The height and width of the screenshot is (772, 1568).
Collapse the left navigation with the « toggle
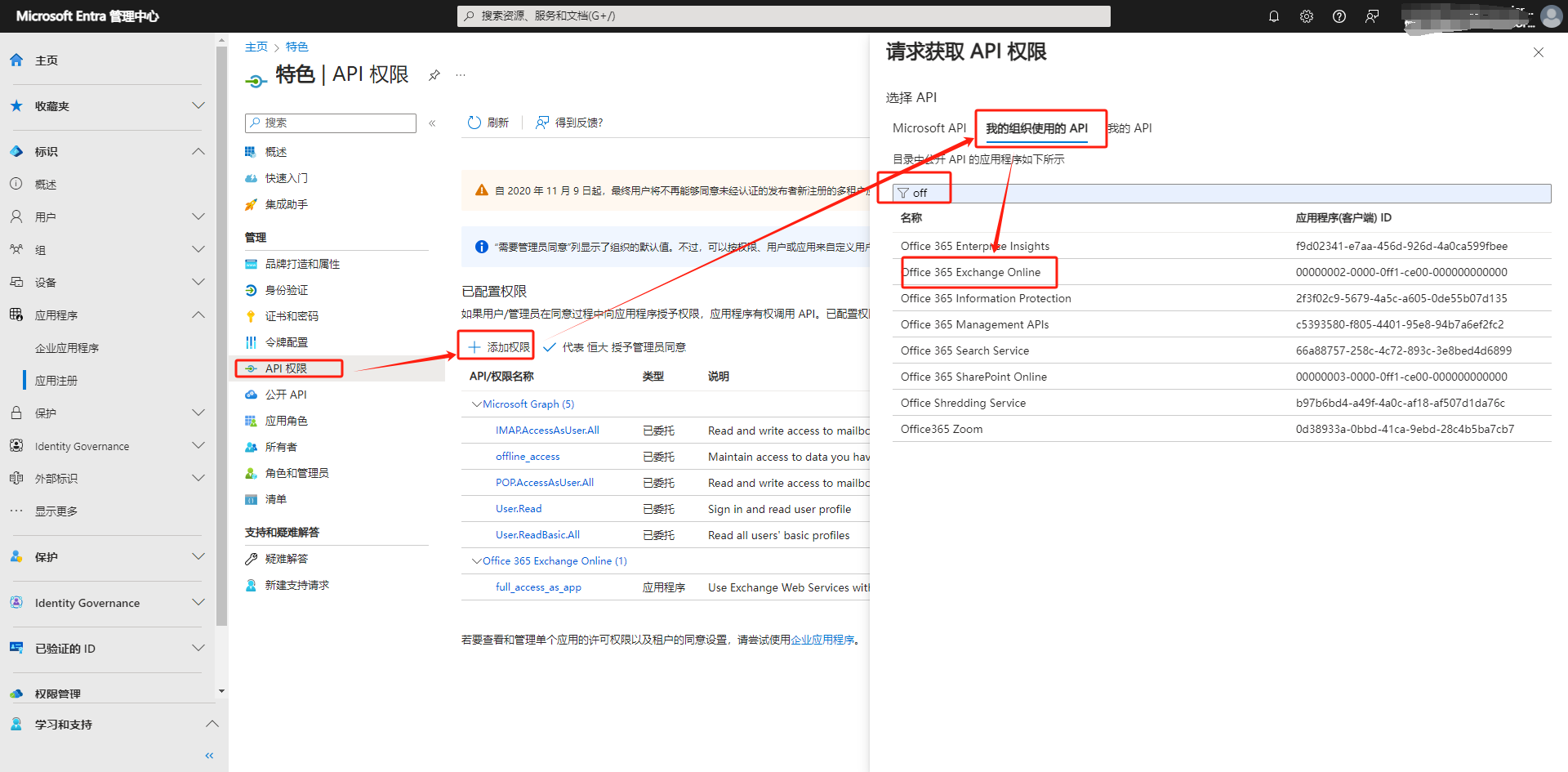pos(208,755)
